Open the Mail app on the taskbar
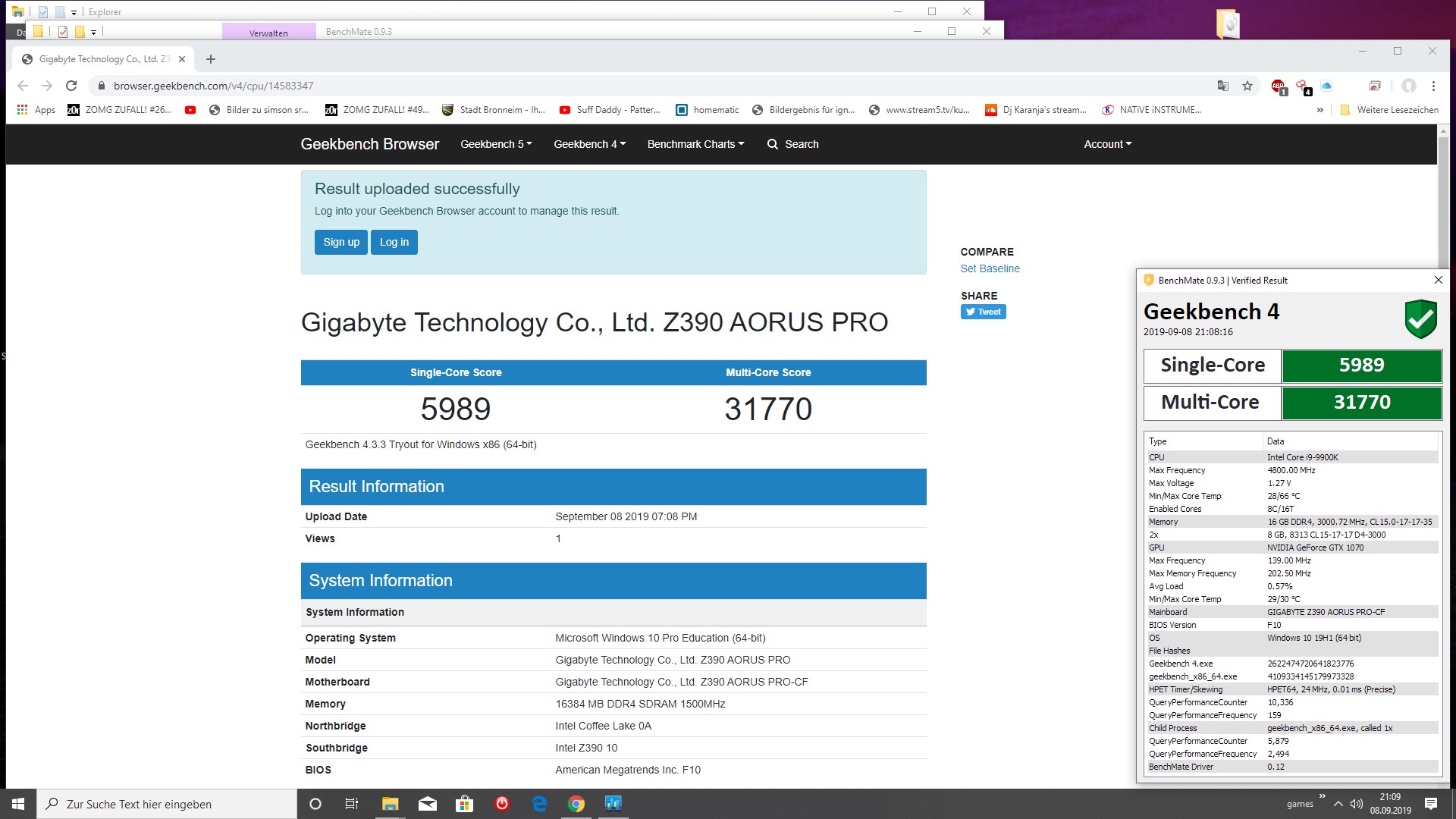This screenshot has width=1456, height=819. [x=428, y=804]
